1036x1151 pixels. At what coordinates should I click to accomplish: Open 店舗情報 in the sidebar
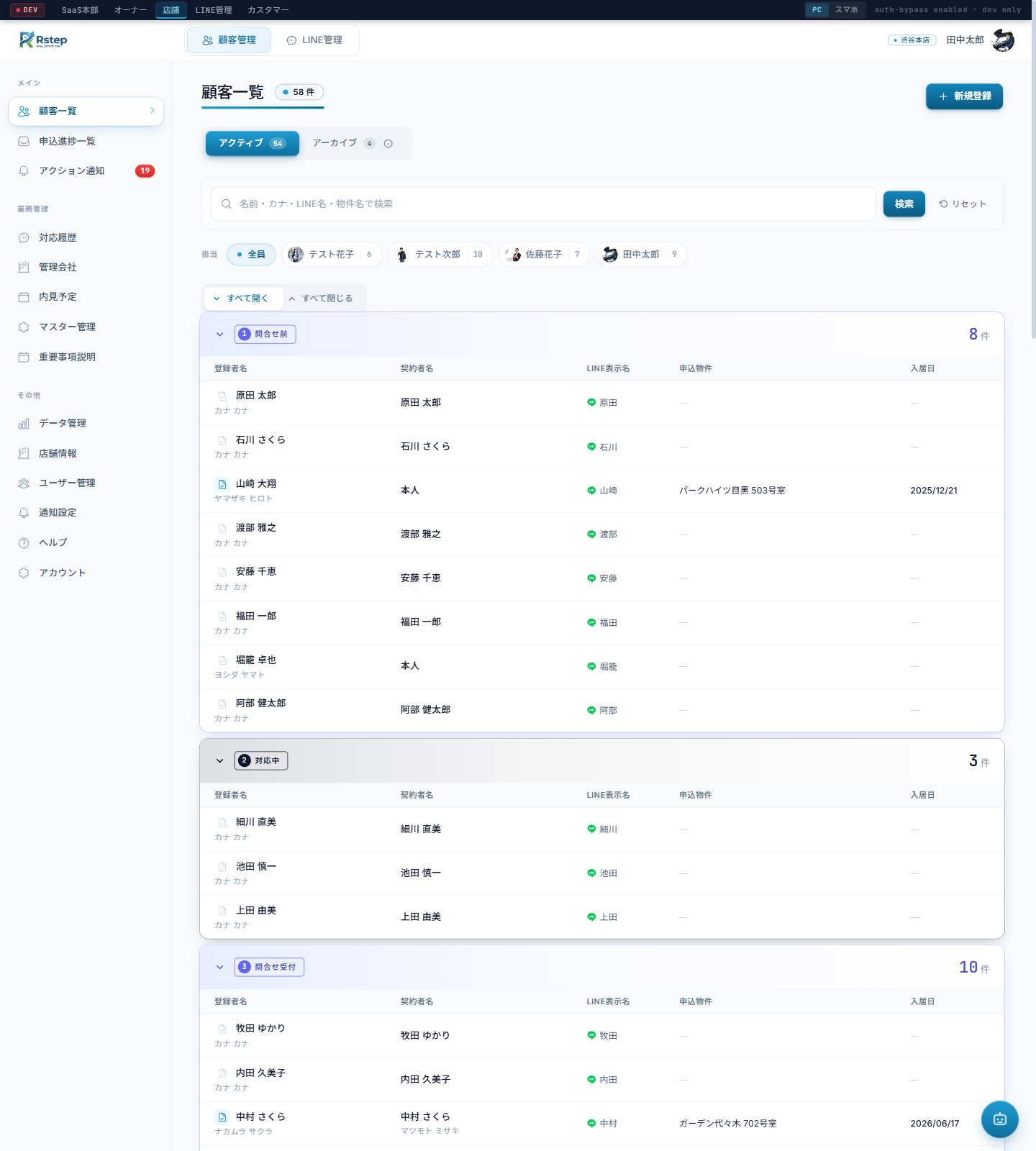click(86, 453)
